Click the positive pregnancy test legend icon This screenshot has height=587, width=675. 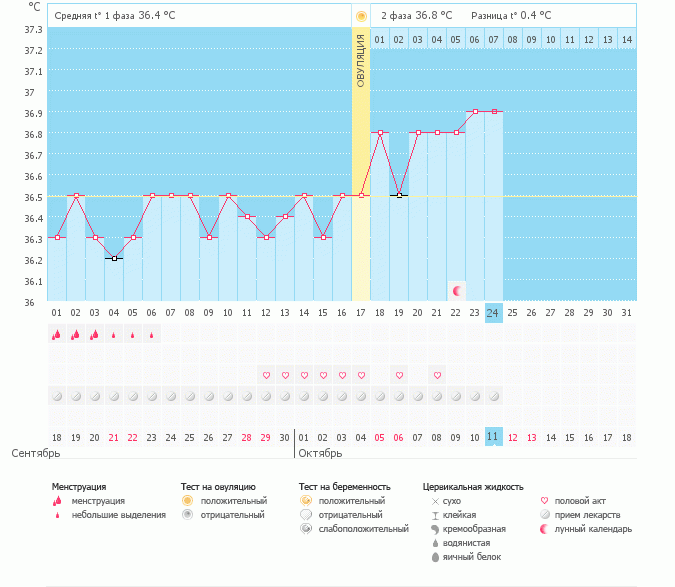coord(306,500)
